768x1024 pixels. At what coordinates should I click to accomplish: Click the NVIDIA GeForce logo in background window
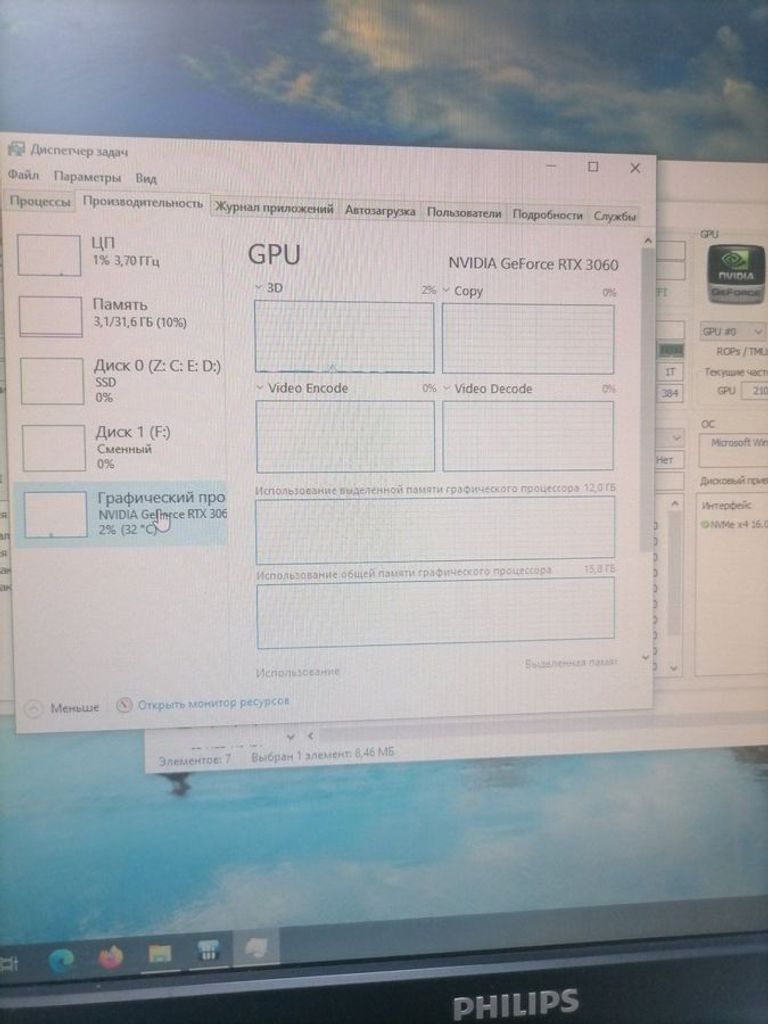tap(736, 274)
